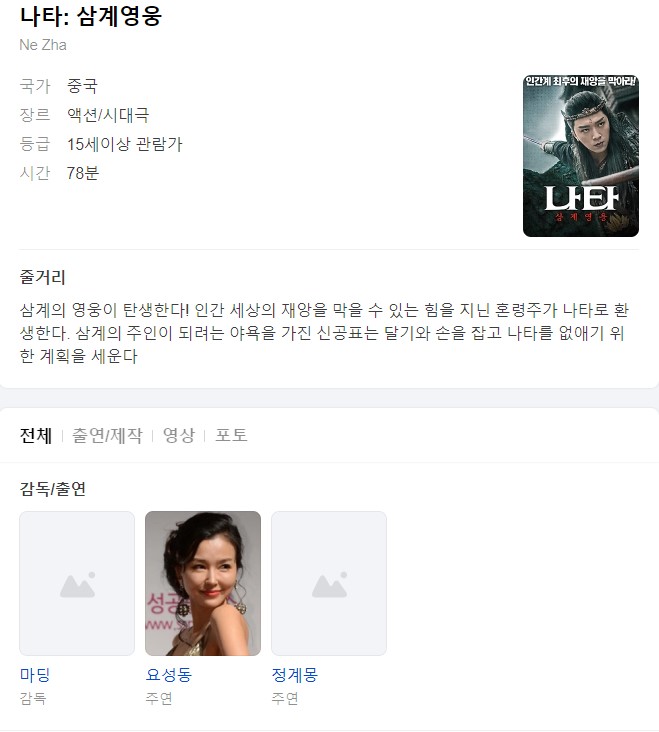Viewport: 659px width, 732px height.
Task: Click the placeholder image icon for 마딩
Action: point(77,584)
